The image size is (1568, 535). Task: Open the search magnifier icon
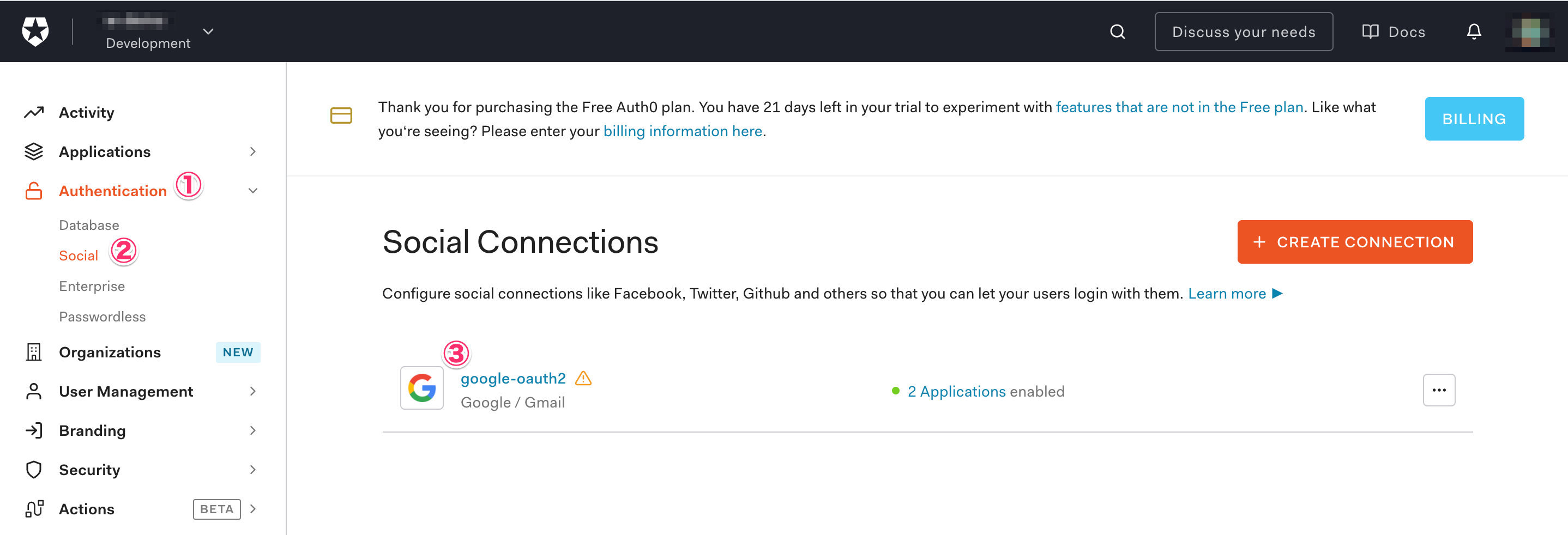(x=1117, y=32)
